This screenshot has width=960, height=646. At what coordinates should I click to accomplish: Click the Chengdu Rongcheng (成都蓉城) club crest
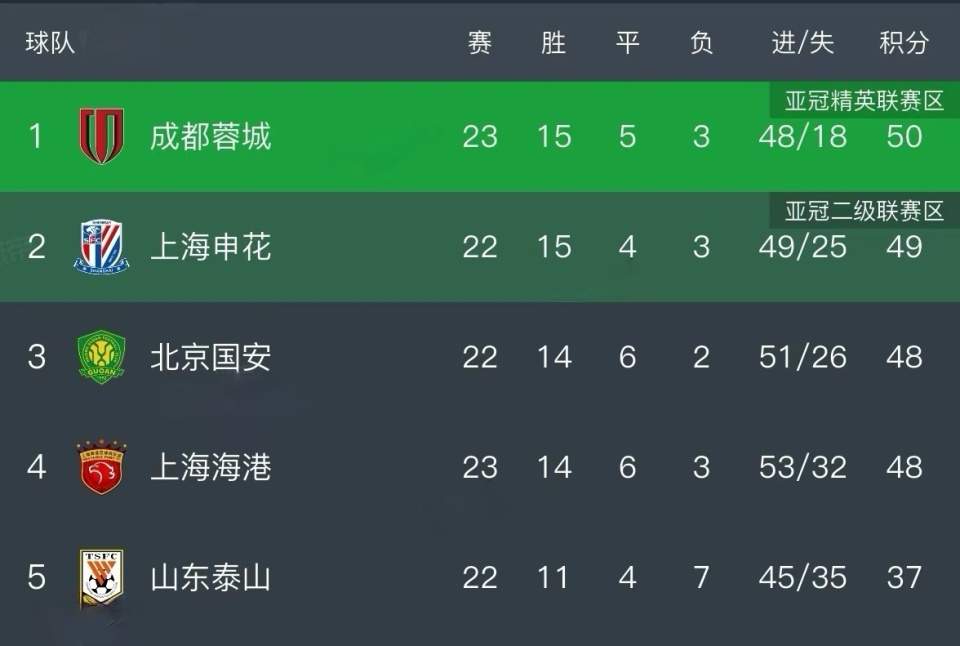click(x=101, y=136)
